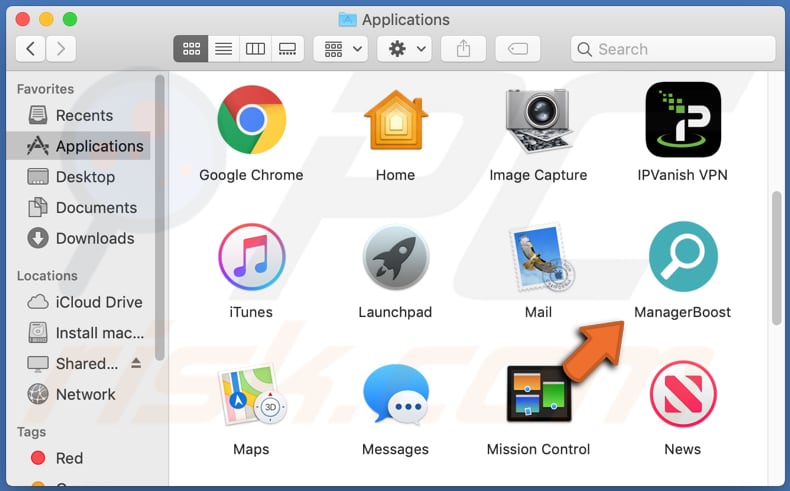Viewport: 790px width, 491px height.
Task: Select the ManagerBoost magnifier icon
Action: point(683,256)
